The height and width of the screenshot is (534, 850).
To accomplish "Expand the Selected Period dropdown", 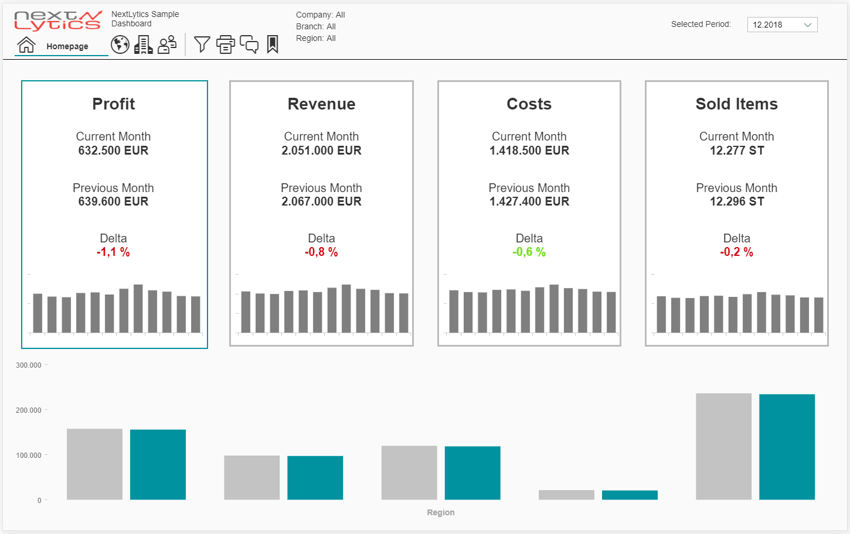I will click(782, 24).
